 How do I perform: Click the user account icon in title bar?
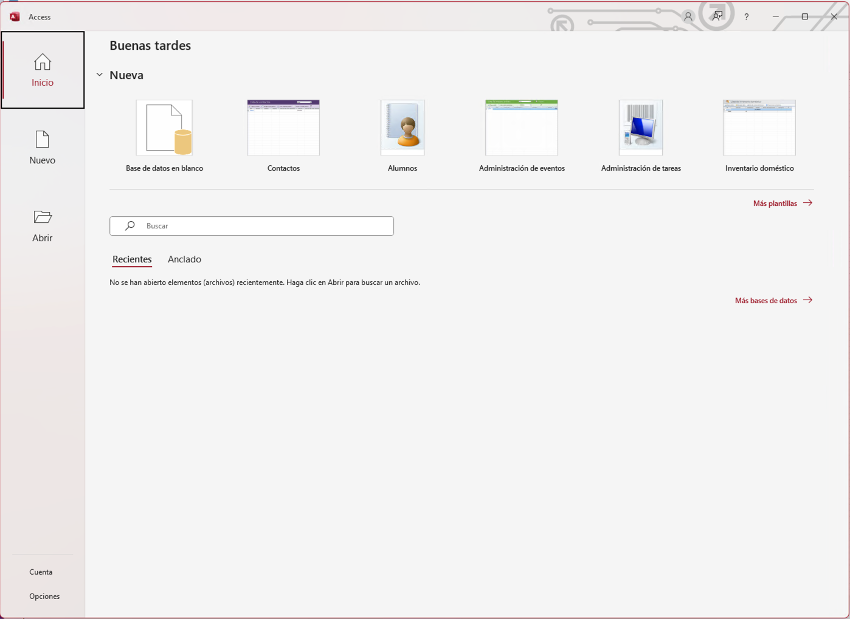(x=688, y=17)
